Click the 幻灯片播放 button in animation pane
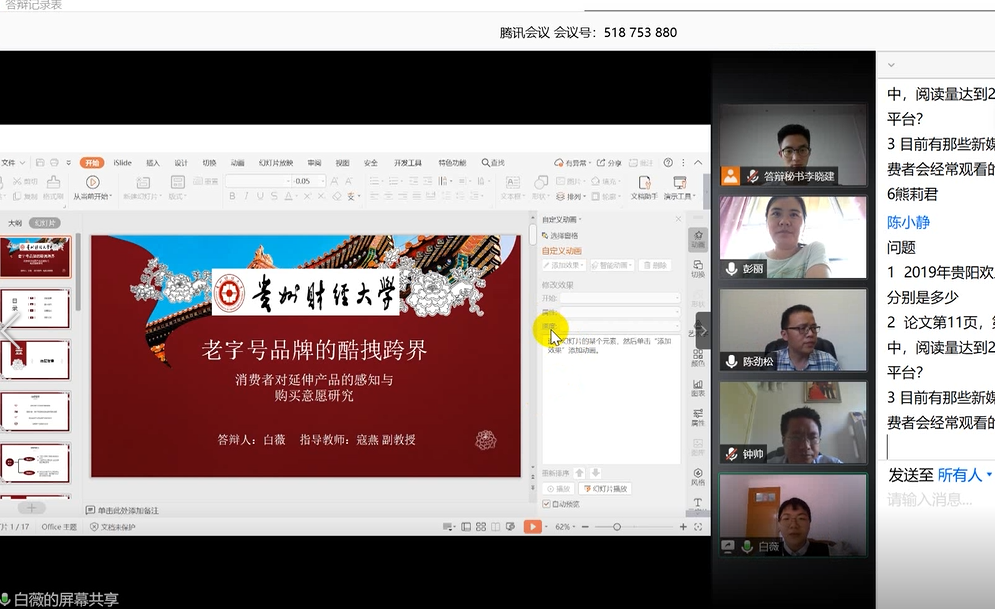Viewport: 995px width, 609px height. (606, 488)
